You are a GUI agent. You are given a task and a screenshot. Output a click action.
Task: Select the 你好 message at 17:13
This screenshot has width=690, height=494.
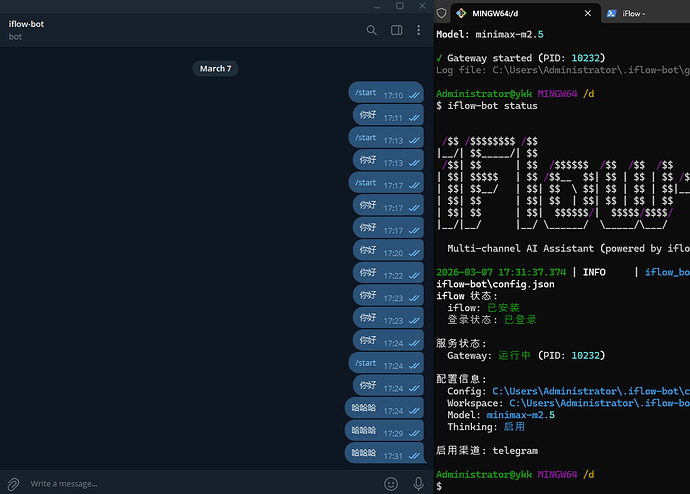coord(388,160)
